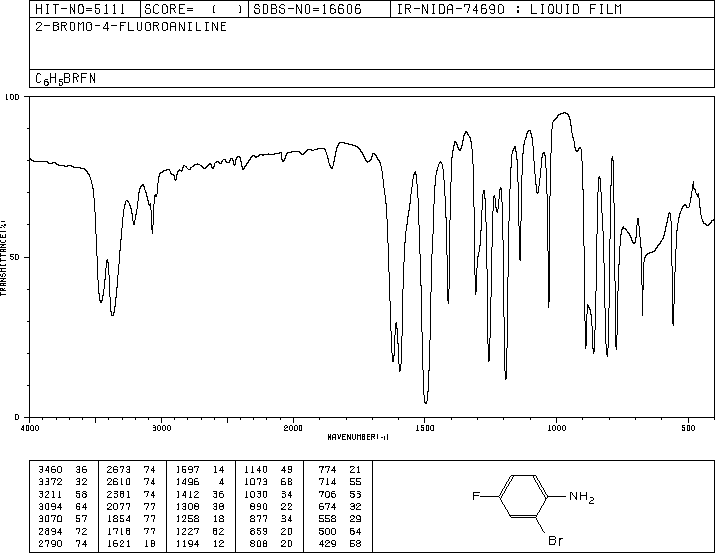
Task: Click the 2000 tick label on the wavenumber axis
Action: [293, 428]
